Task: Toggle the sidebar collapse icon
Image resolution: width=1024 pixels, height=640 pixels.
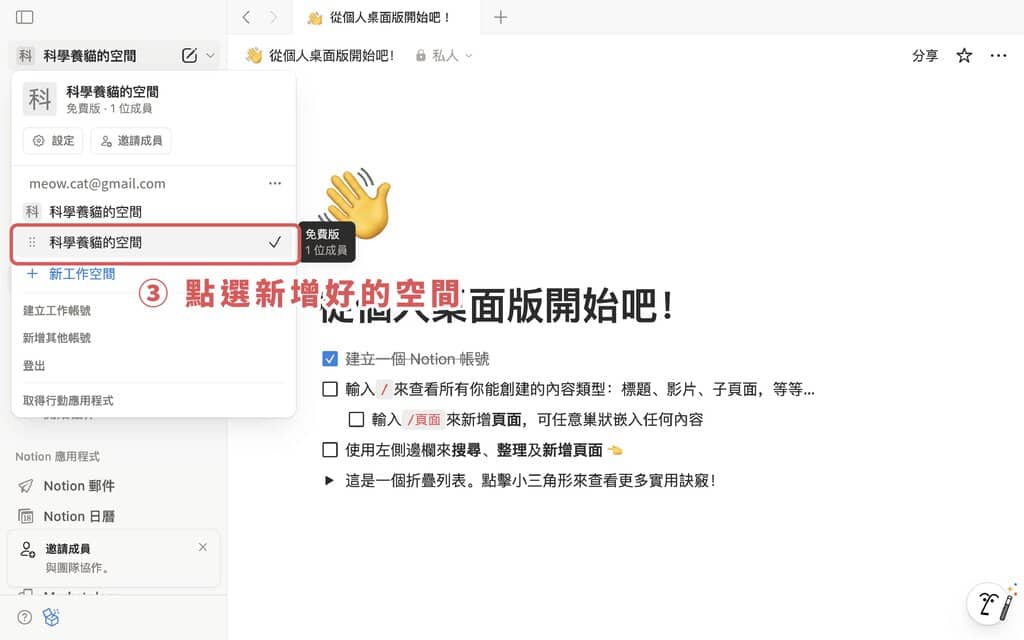Action: [x=25, y=17]
